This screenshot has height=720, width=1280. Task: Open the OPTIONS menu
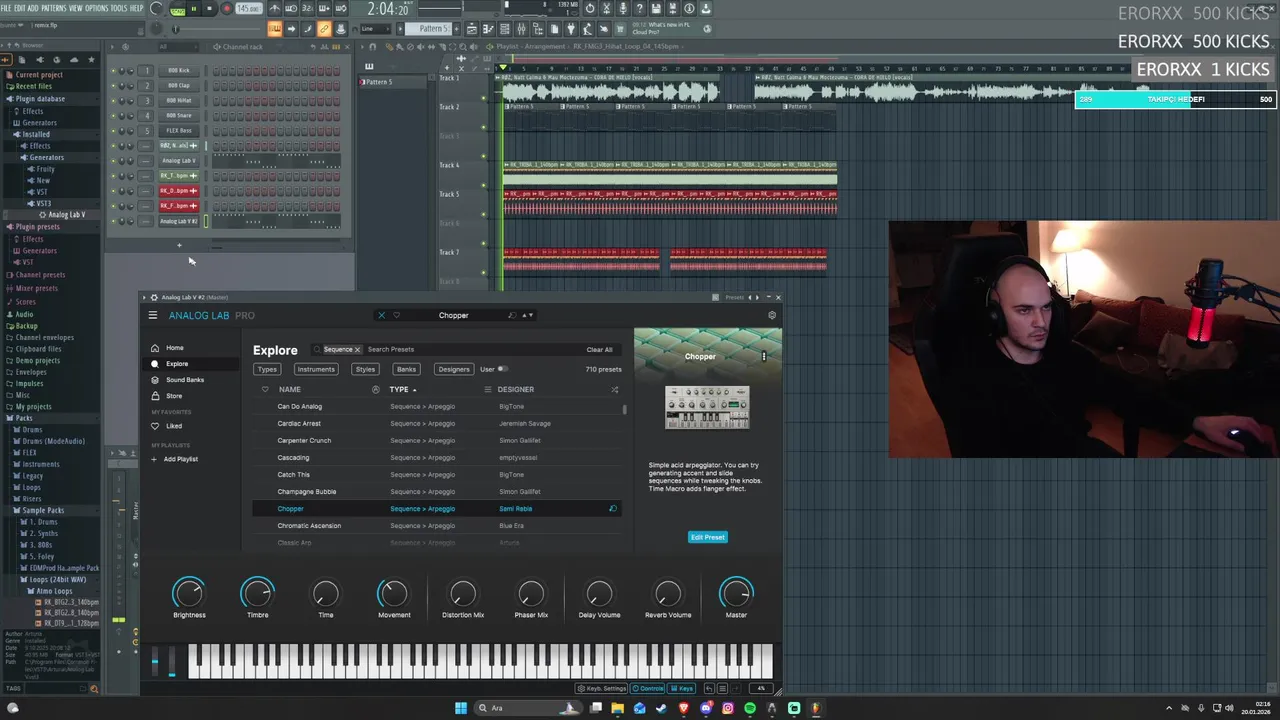coord(97,8)
